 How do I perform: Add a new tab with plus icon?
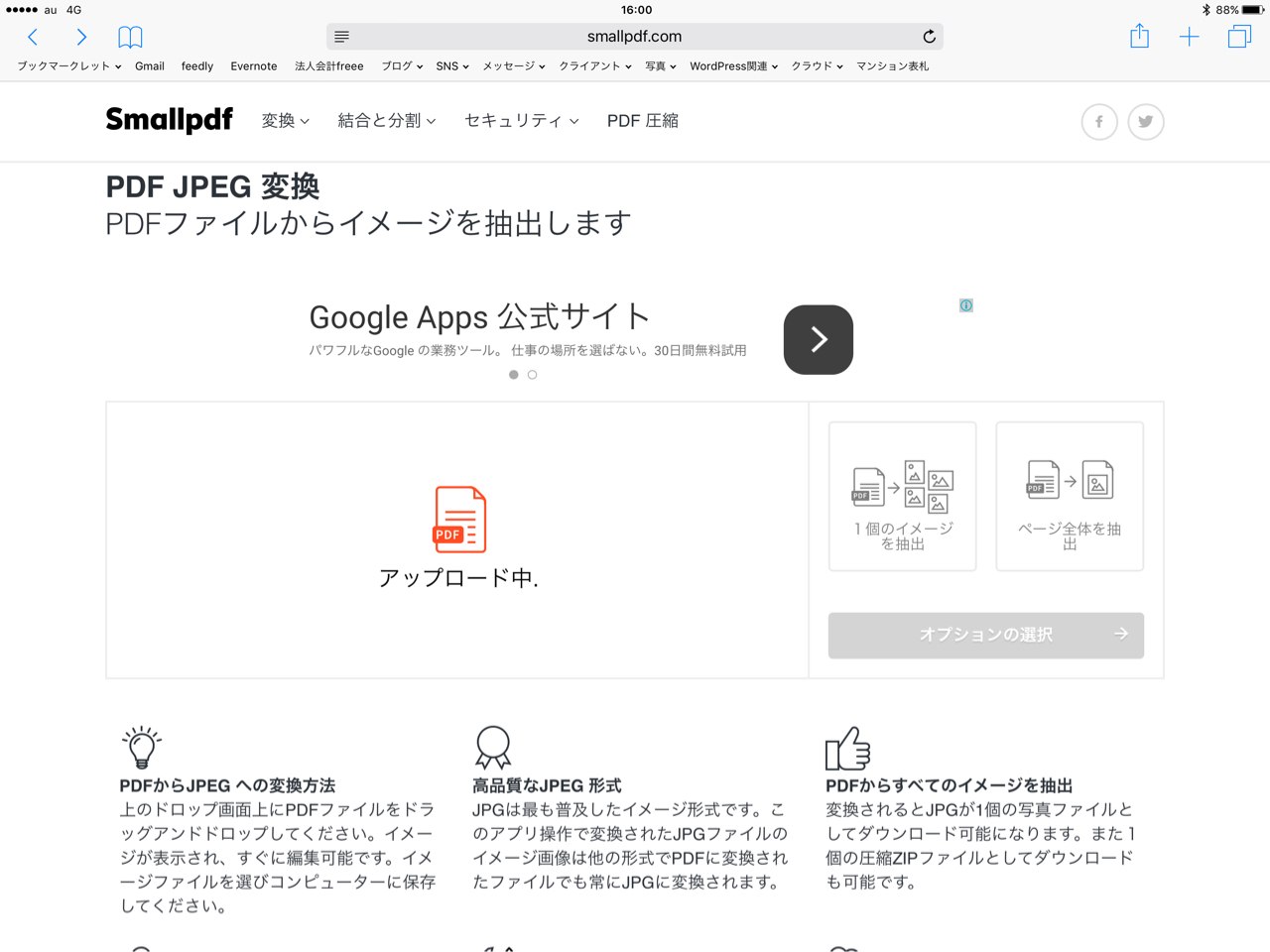1189,38
